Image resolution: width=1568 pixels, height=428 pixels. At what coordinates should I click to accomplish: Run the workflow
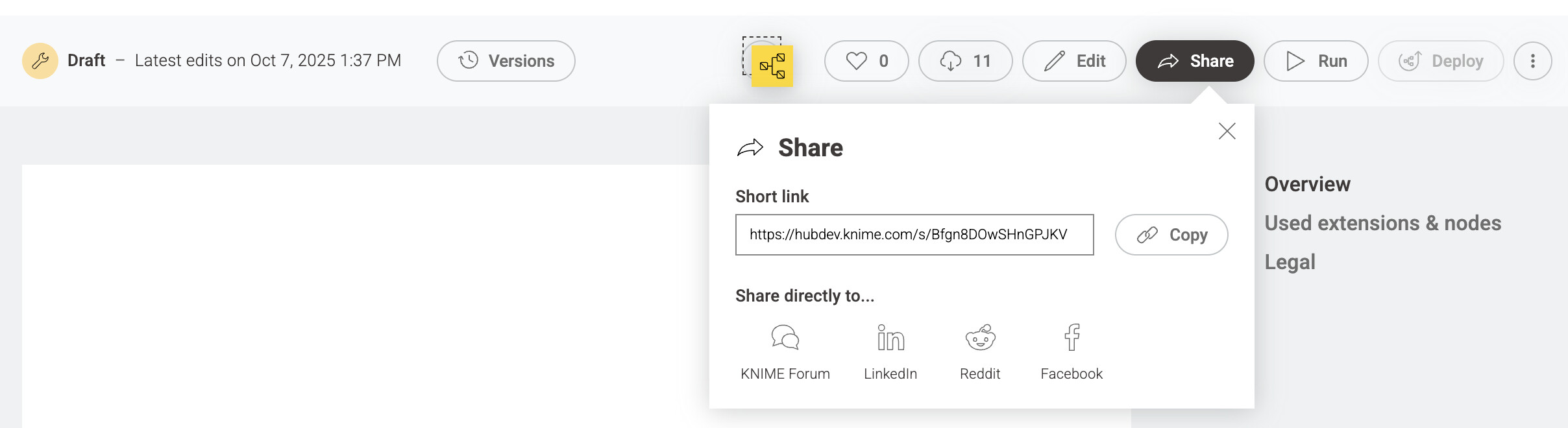(1316, 61)
